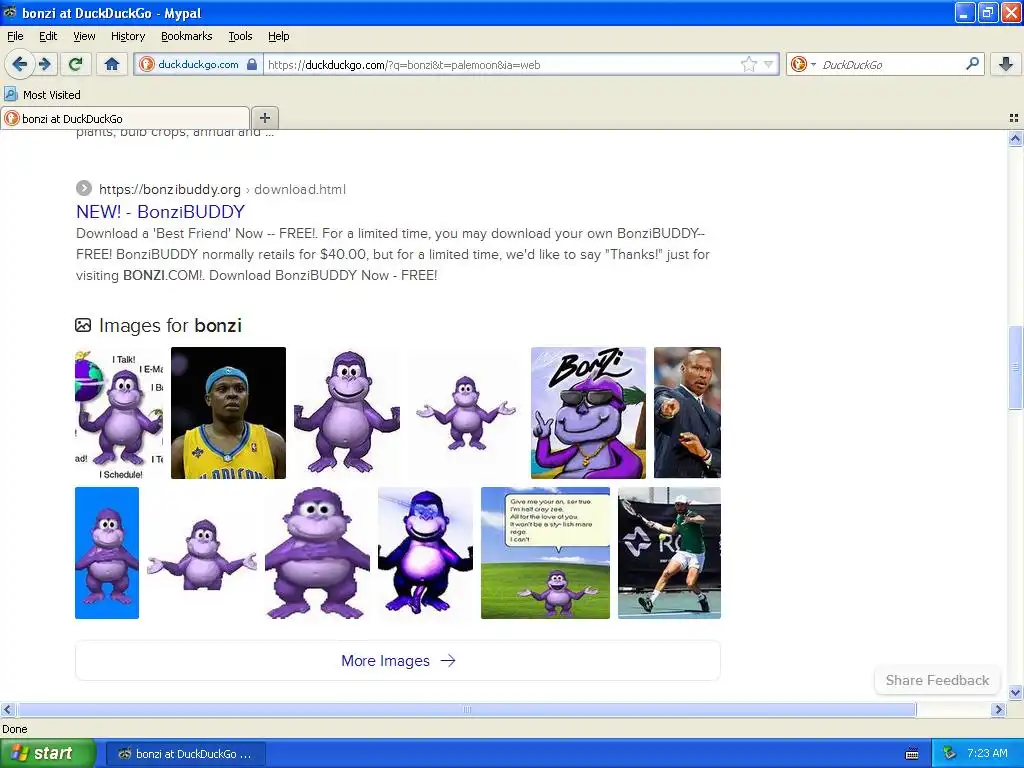1024x768 pixels.
Task: Click the network tray icon near clock
Action: click(x=949, y=754)
